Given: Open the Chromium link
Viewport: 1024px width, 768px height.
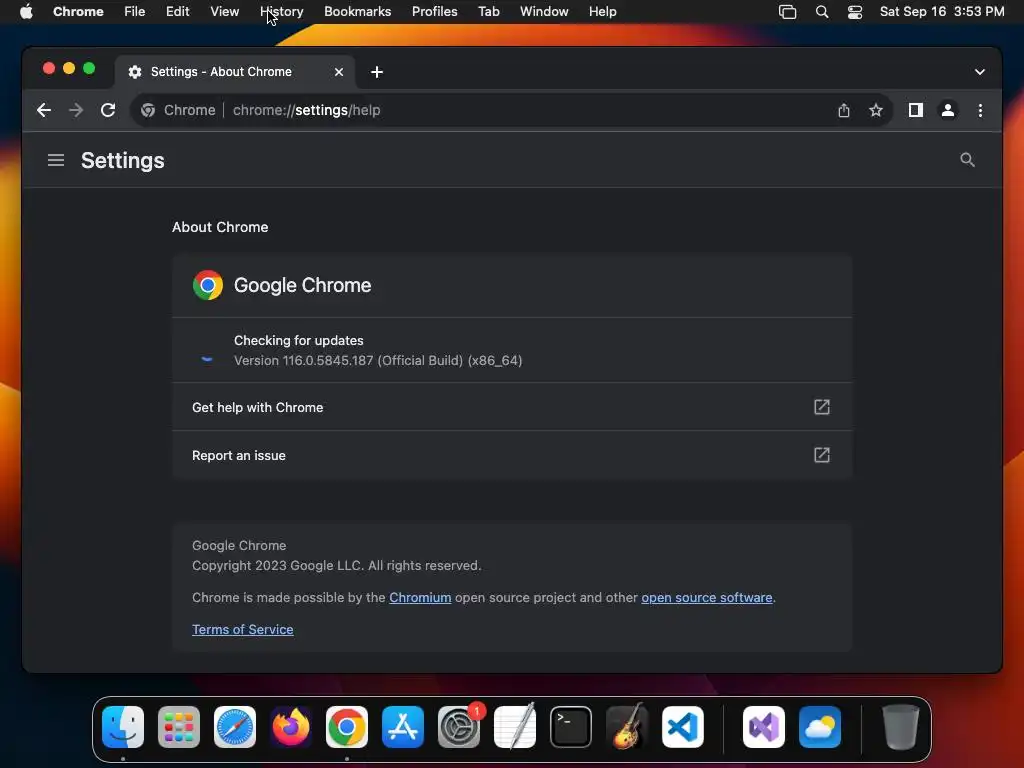Looking at the screenshot, I should click(420, 598).
